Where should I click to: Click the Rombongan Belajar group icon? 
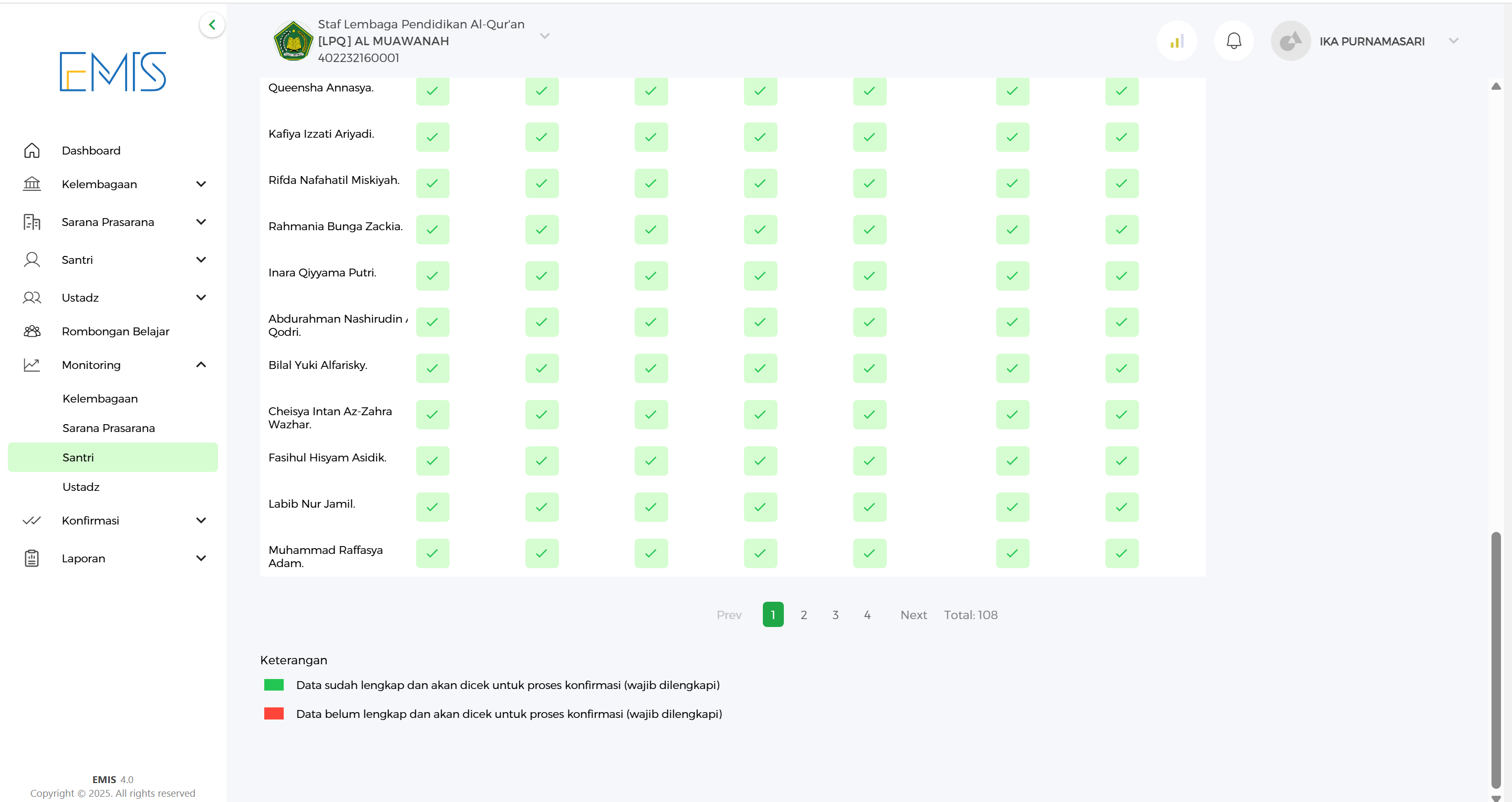[x=32, y=331]
